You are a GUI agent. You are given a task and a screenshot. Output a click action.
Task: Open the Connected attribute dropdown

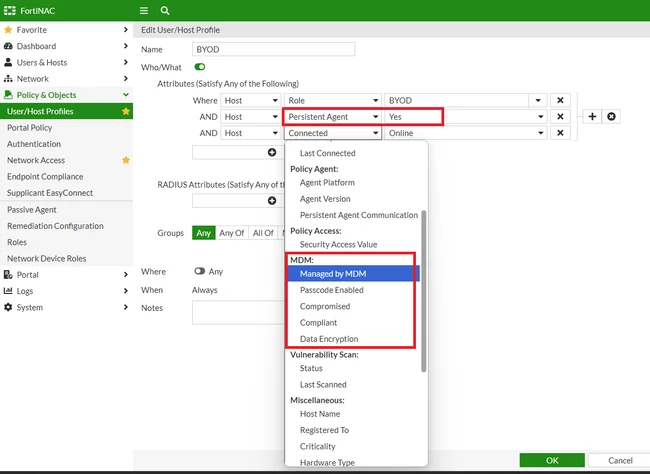tap(332, 133)
